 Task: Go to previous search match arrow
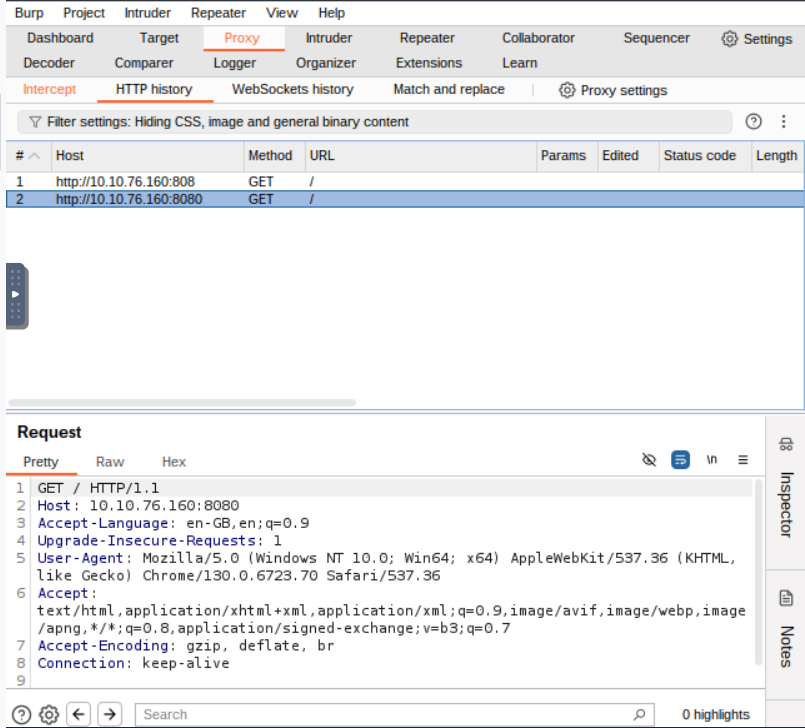pos(79,714)
